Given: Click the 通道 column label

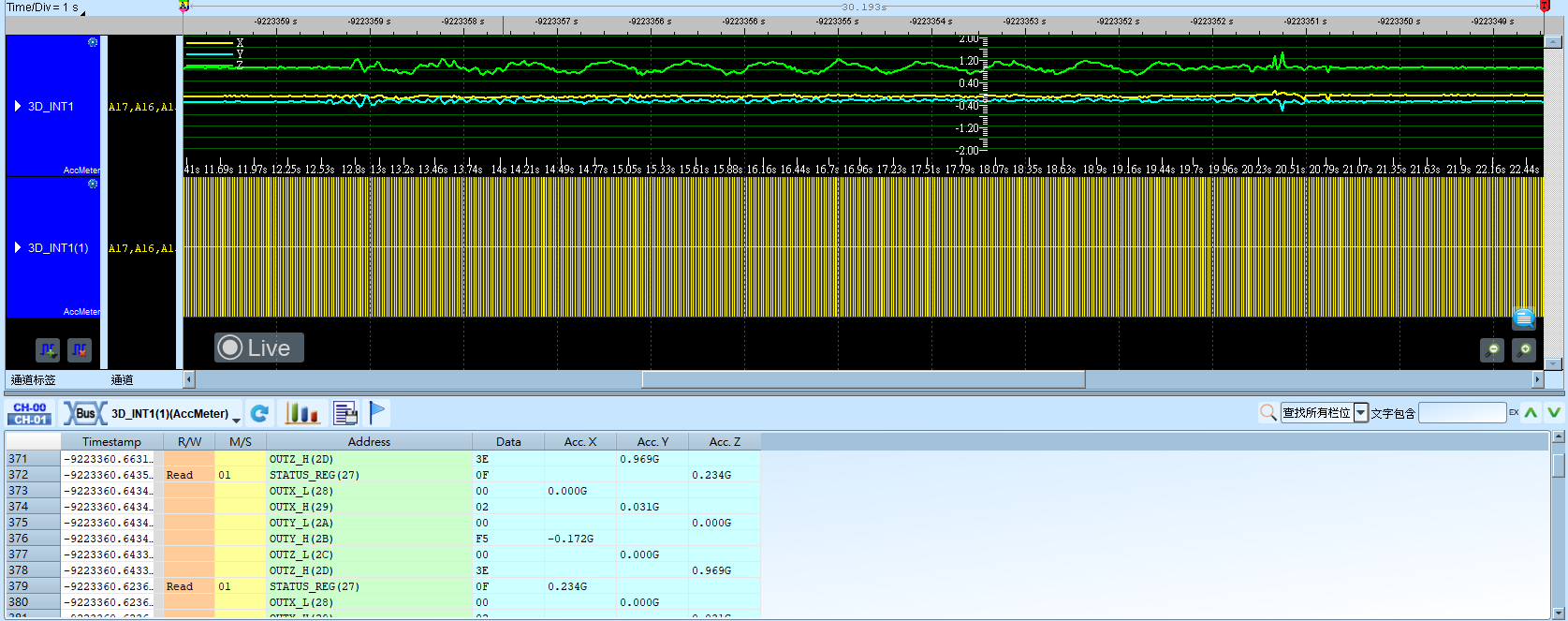Looking at the screenshot, I should (122, 379).
